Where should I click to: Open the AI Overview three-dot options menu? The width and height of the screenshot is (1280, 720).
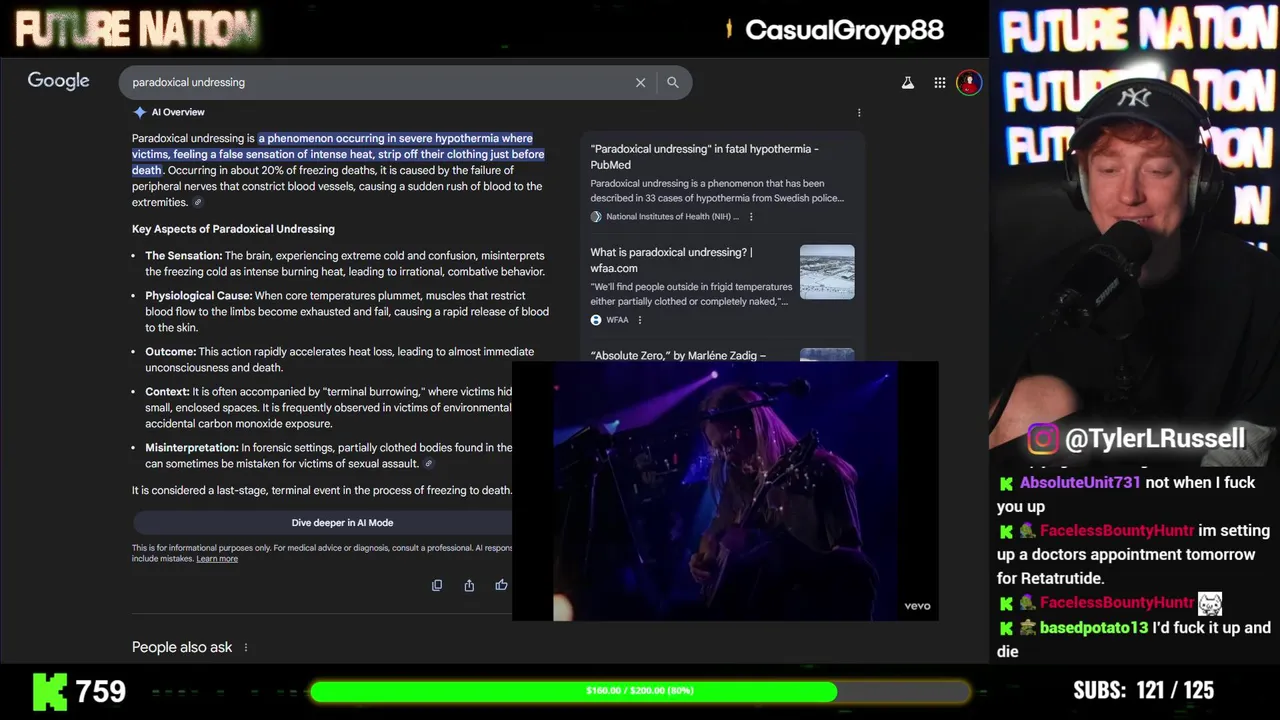click(859, 112)
